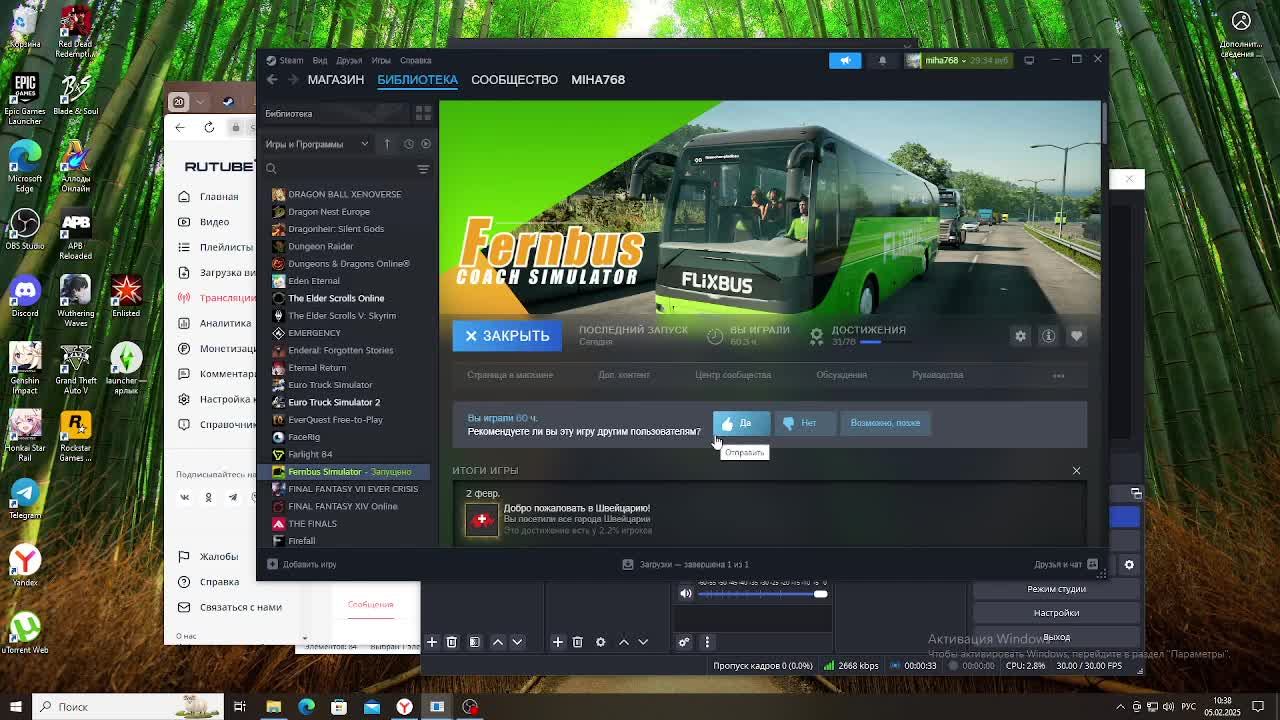Select The Elder Scrolls Online in library
1280x720 pixels.
click(336, 298)
